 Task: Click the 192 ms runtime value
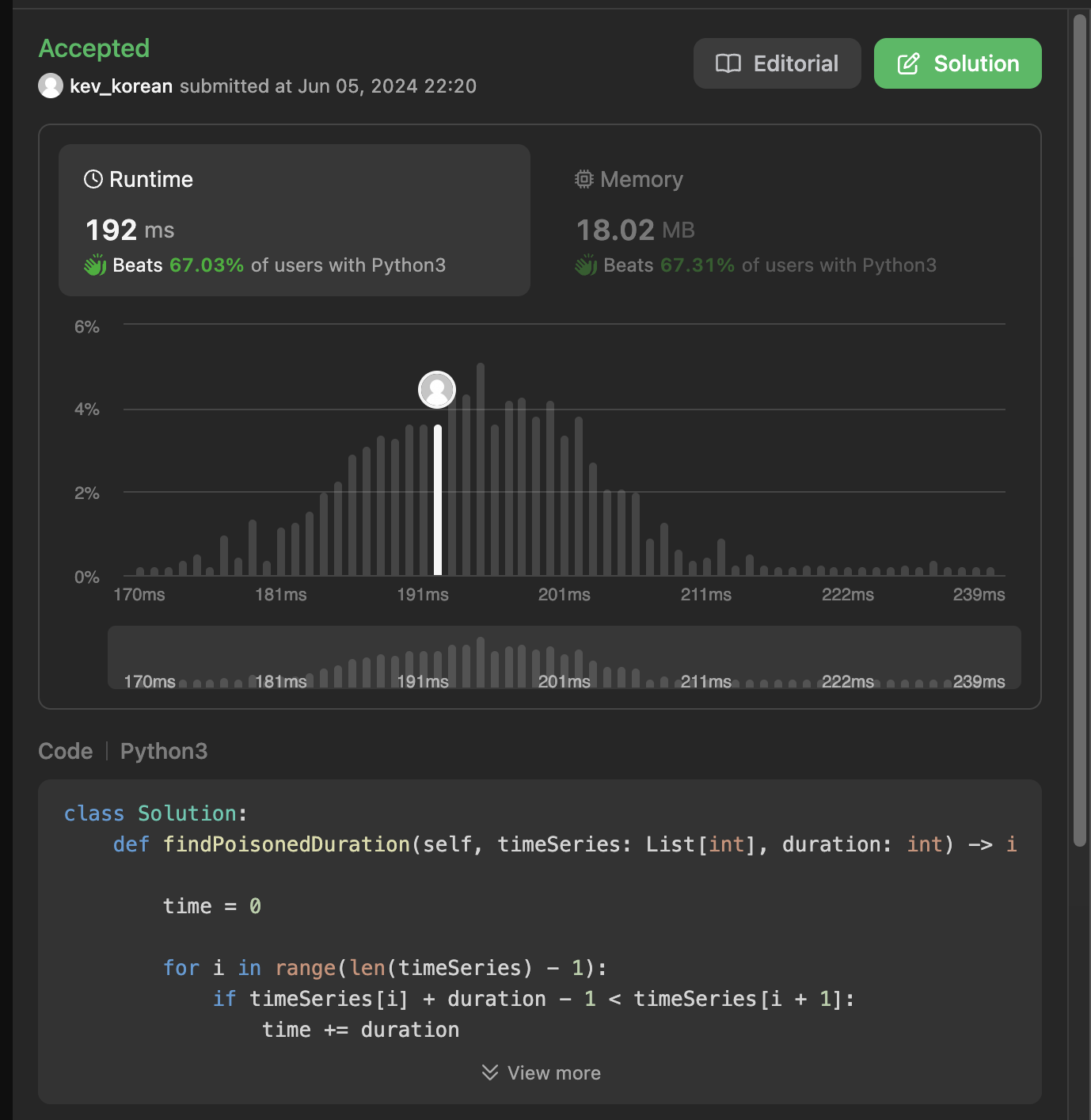pos(130,230)
